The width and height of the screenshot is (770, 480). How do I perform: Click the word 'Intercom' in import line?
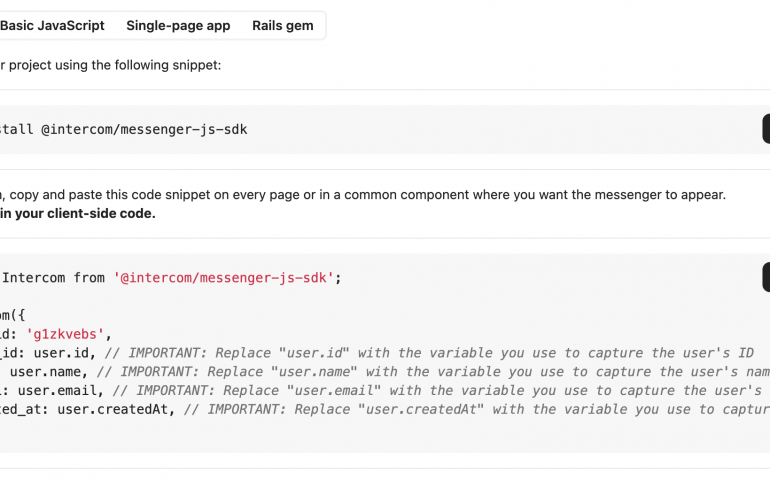point(33,278)
